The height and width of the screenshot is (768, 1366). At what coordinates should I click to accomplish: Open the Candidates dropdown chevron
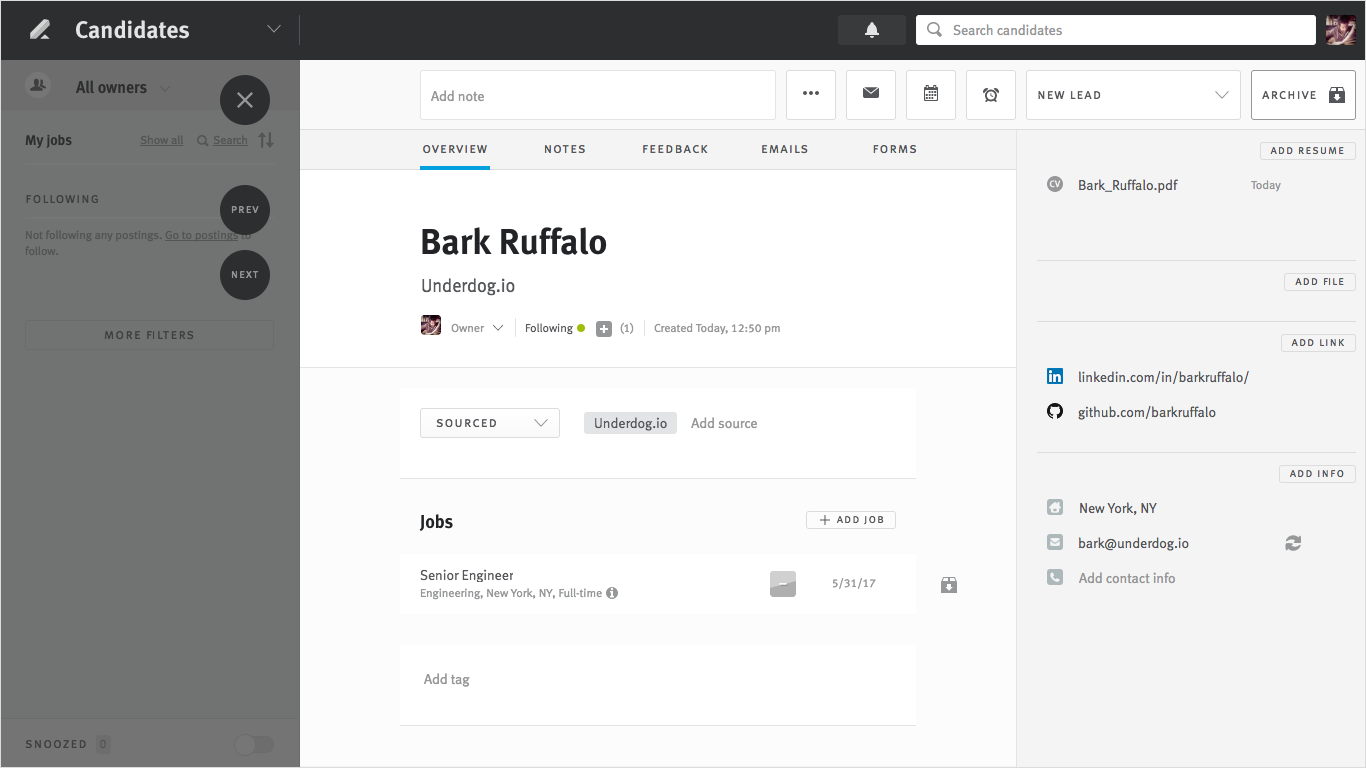(274, 30)
